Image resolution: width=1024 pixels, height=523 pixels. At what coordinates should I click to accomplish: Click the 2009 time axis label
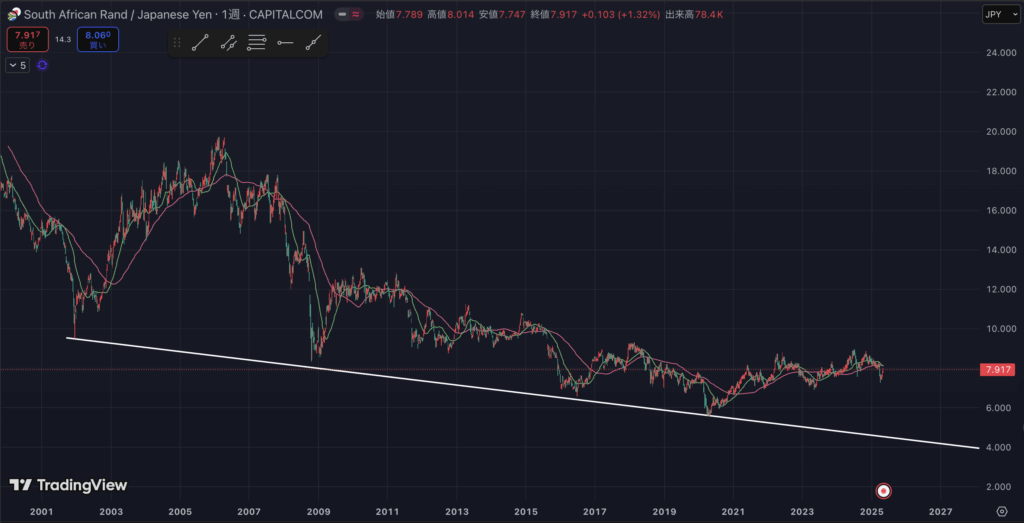tap(318, 510)
